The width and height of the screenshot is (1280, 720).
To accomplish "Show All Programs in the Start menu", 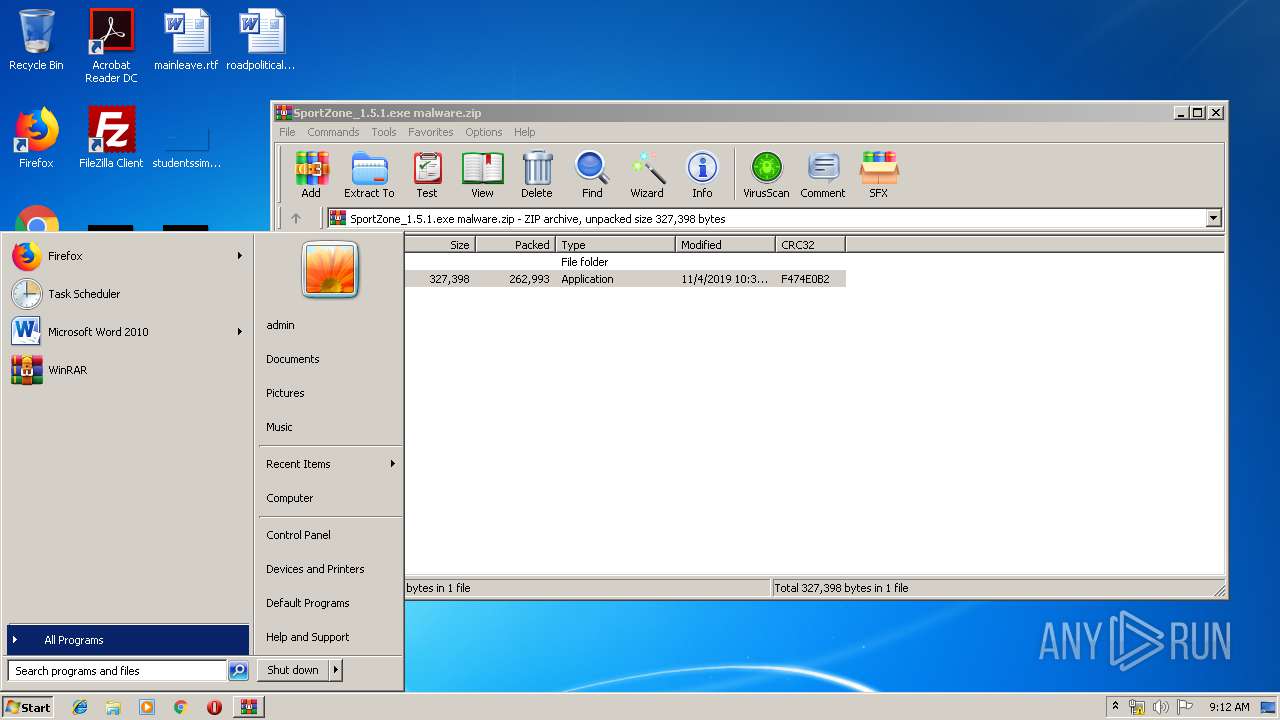I will pyautogui.click(x=127, y=640).
